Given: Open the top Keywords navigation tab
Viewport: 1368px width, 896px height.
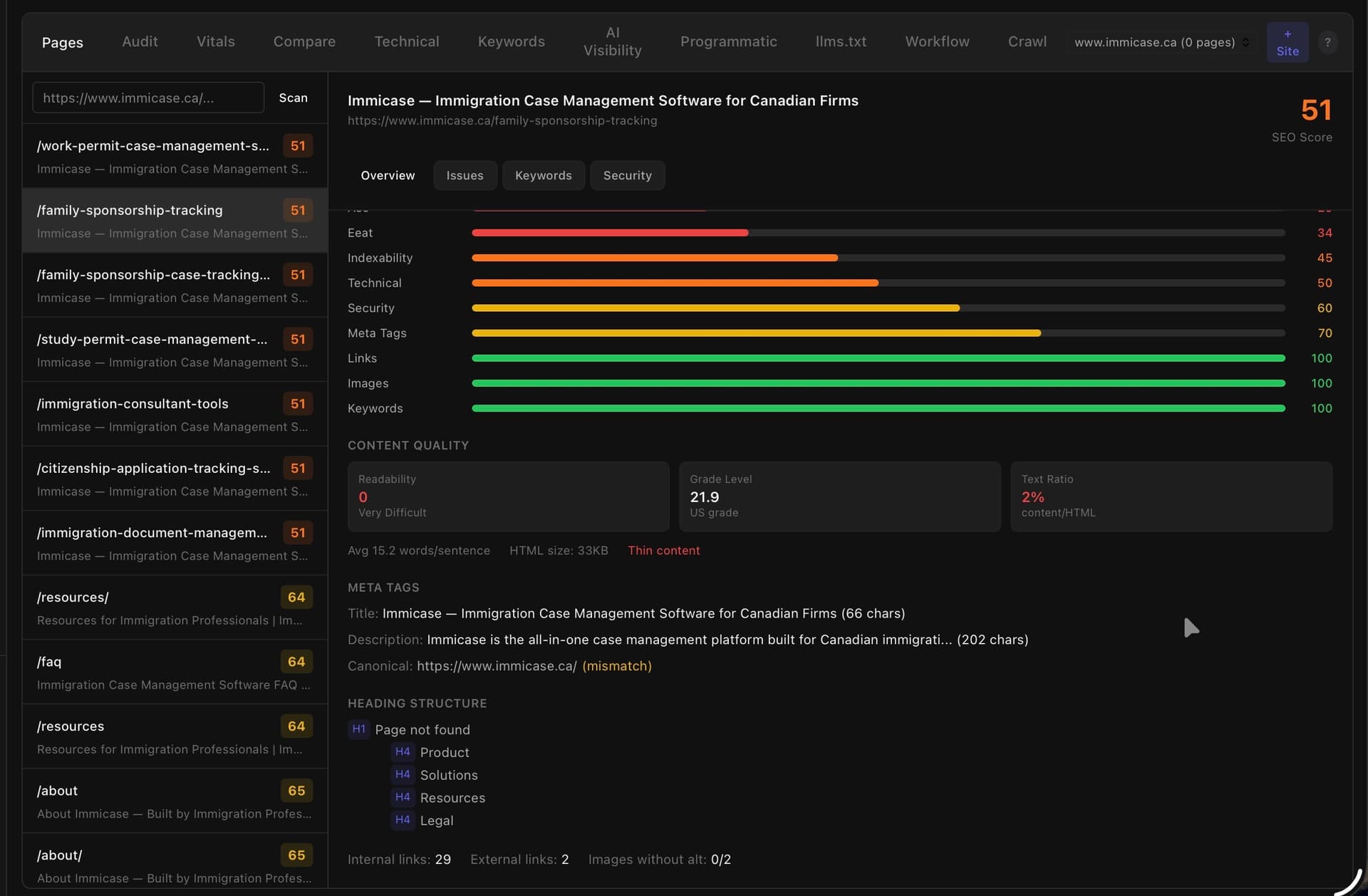Looking at the screenshot, I should point(511,41).
